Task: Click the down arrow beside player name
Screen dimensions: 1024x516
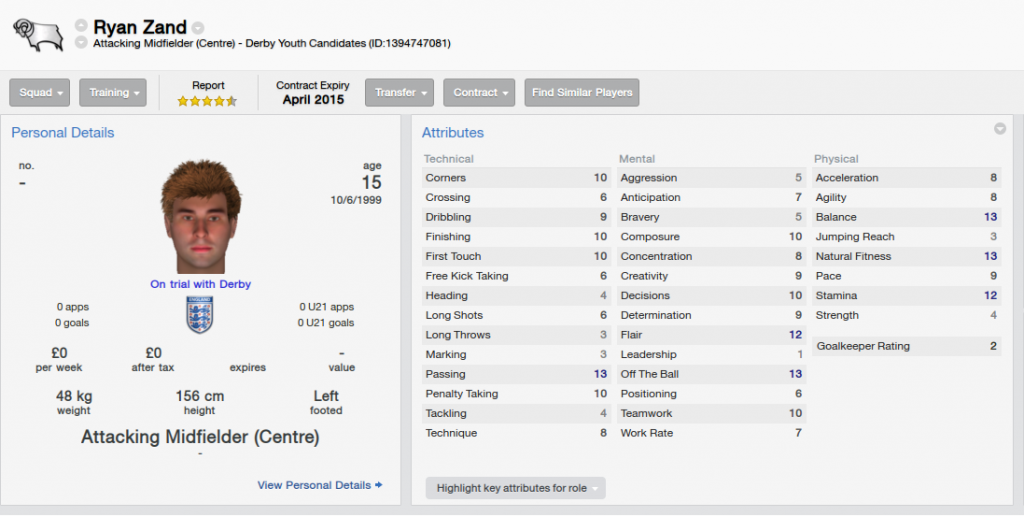Action: pos(81,42)
